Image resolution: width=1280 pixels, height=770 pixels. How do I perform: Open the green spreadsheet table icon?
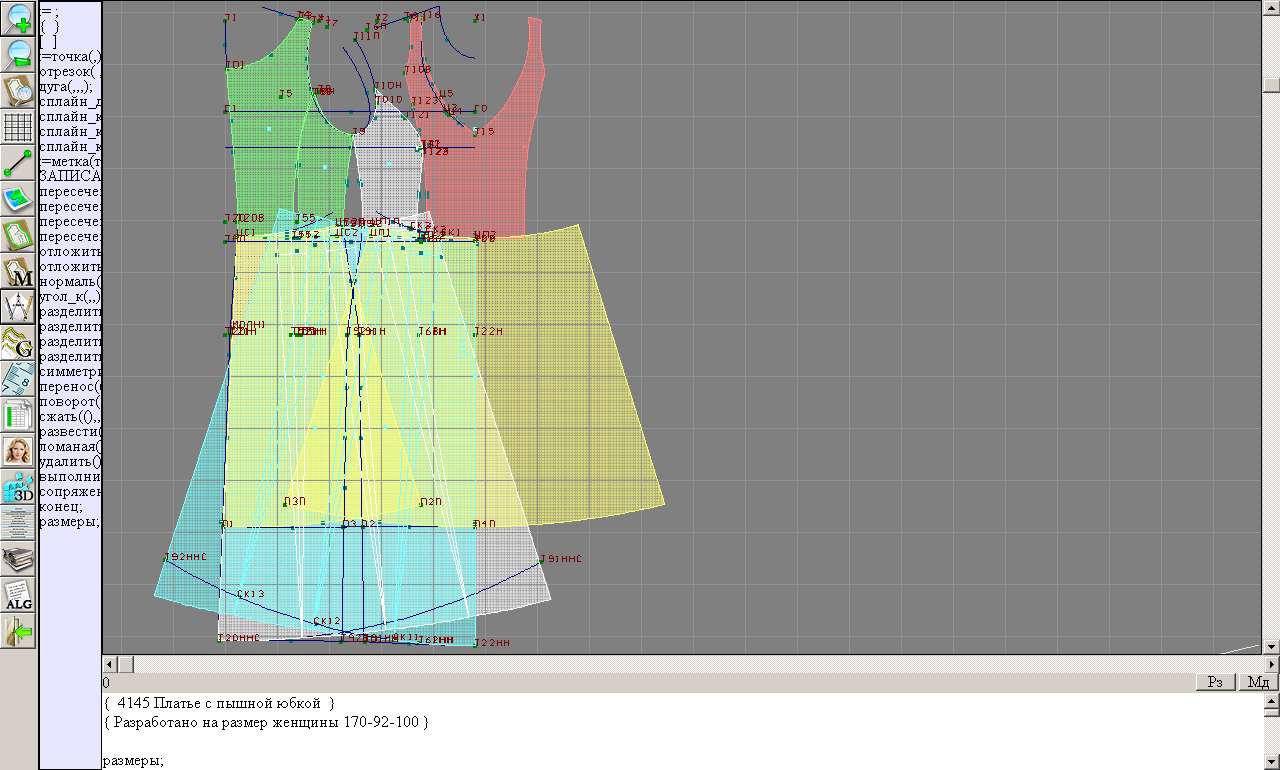(18, 415)
